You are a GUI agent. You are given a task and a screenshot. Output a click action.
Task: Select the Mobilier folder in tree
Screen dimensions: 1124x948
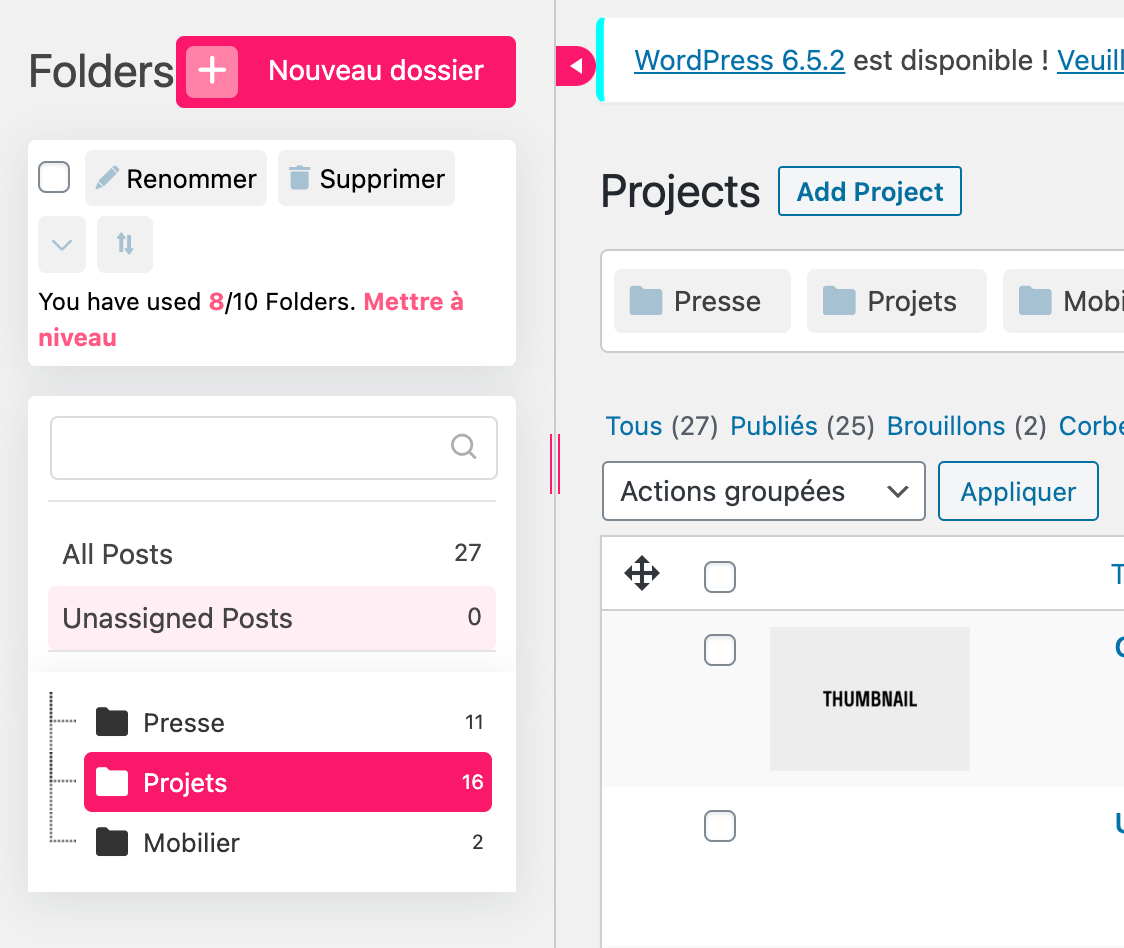point(191,843)
